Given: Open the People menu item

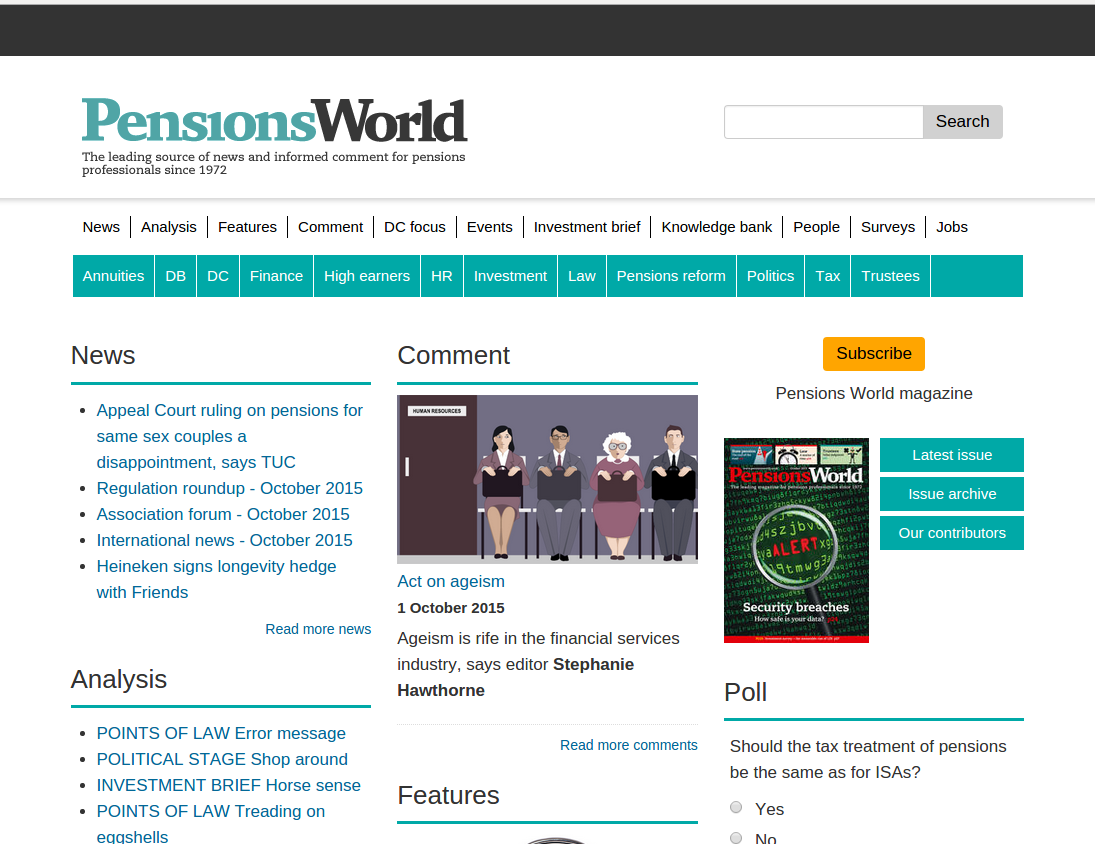Looking at the screenshot, I should pyautogui.click(x=816, y=227).
